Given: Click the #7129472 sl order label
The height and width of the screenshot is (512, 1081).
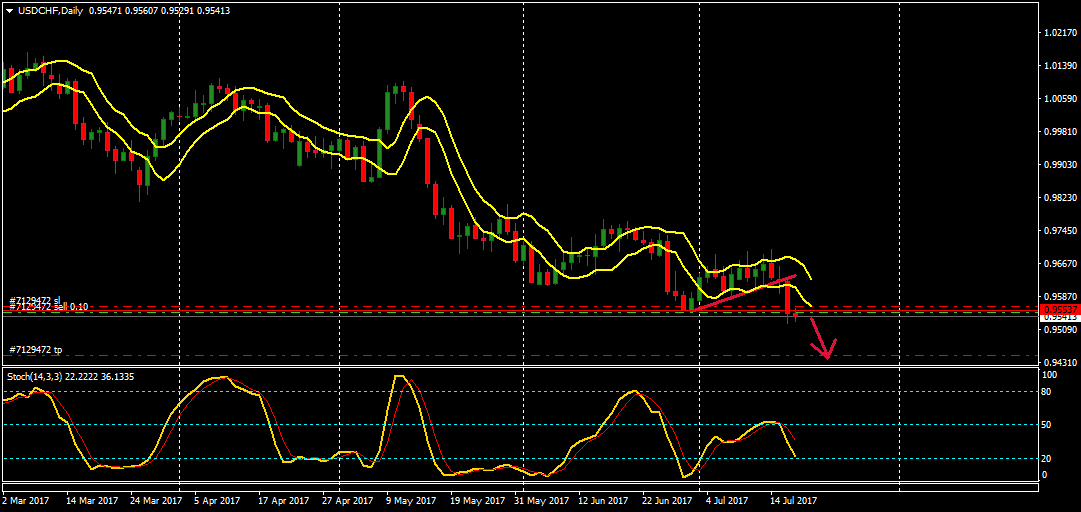Looking at the screenshot, I should 34,300.
